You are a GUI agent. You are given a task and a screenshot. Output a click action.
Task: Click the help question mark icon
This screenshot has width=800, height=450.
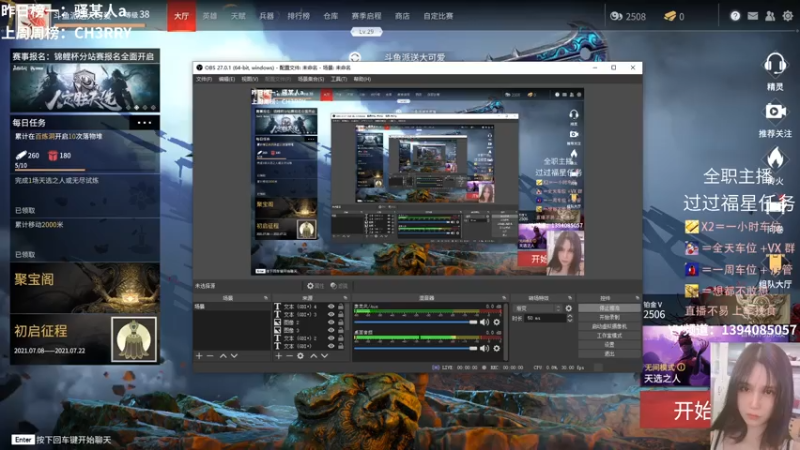tap(735, 16)
